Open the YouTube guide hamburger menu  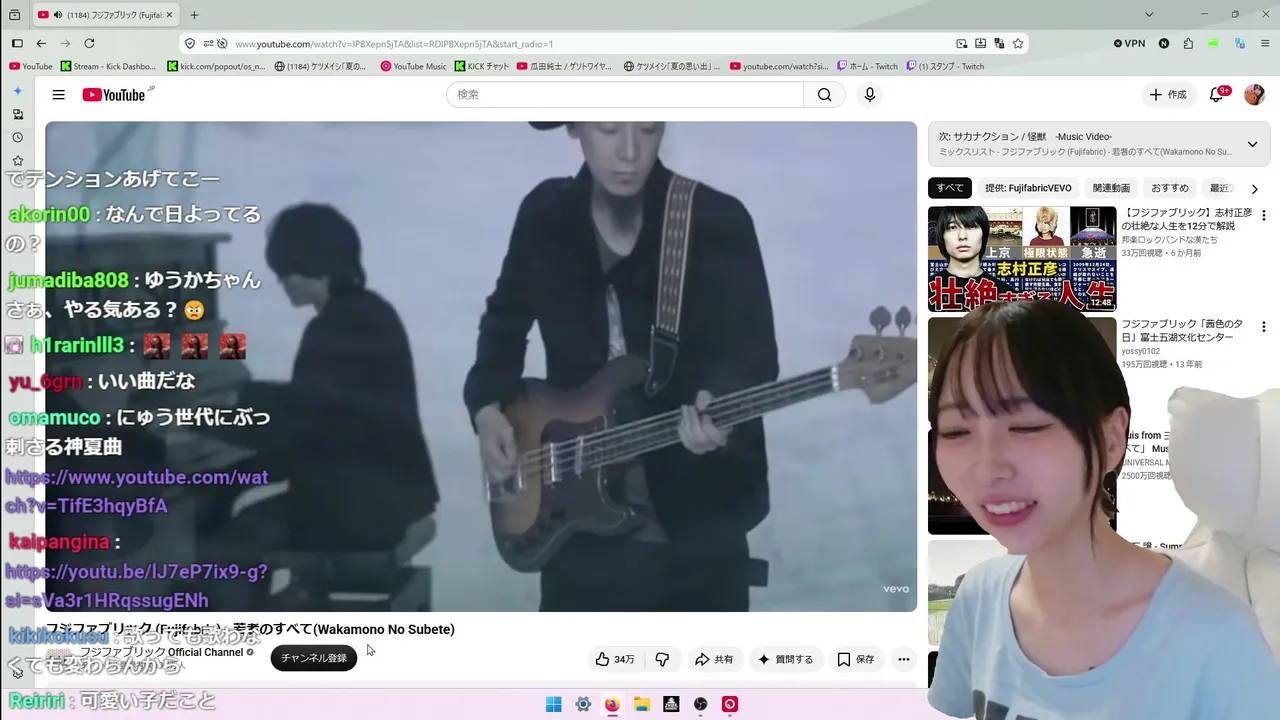coord(59,95)
